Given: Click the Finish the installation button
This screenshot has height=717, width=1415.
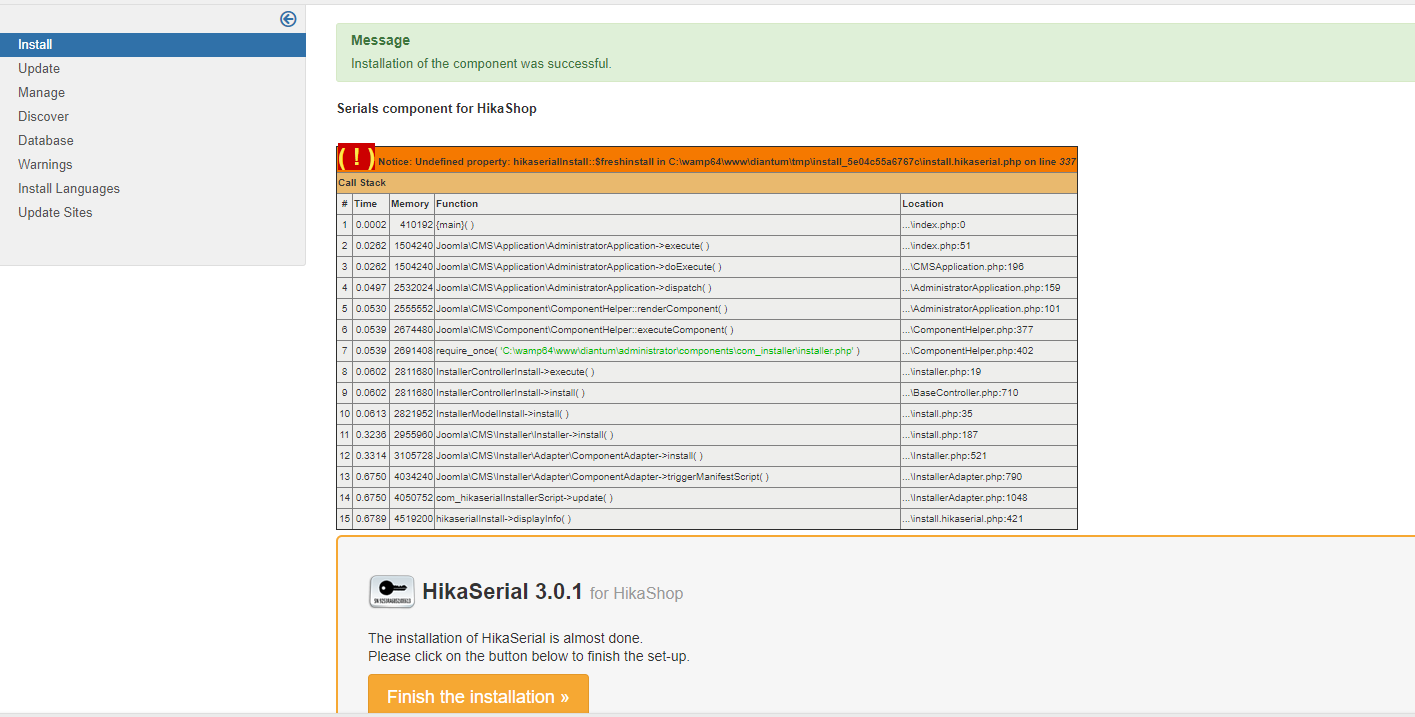Looking at the screenshot, I should (478, 696).
